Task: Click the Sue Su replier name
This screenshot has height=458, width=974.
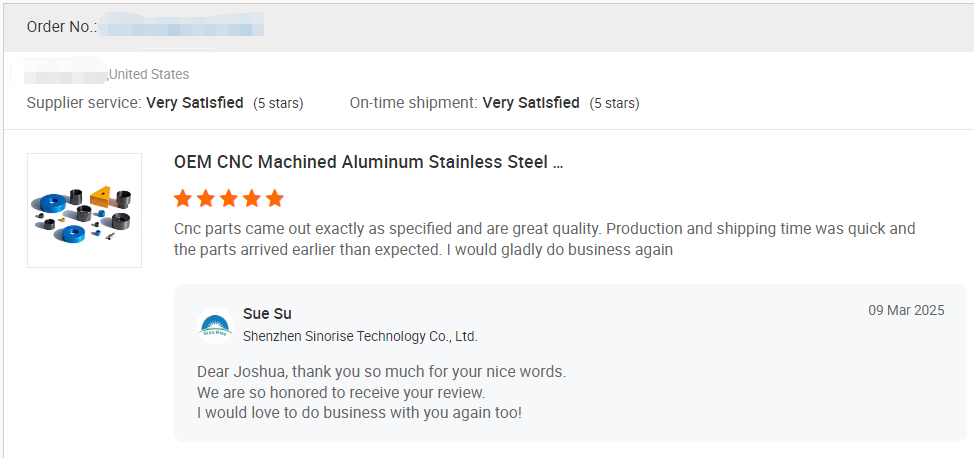Action: click(x=267, y=314)
